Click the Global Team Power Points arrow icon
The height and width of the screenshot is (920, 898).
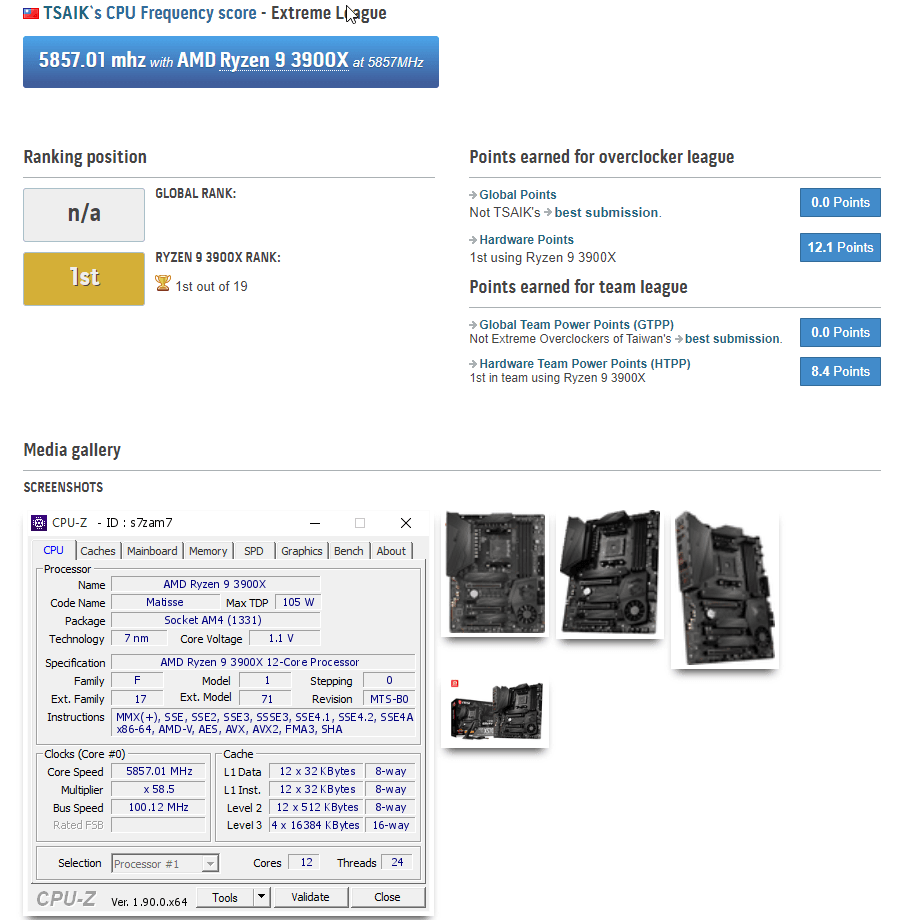(475, 324)
